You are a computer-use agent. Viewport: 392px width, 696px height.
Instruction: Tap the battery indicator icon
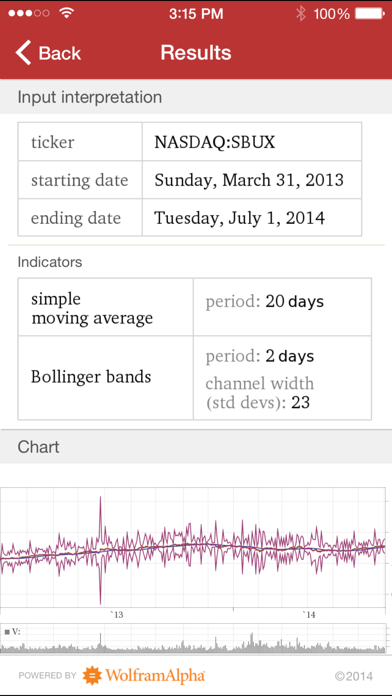coord(369,14)
